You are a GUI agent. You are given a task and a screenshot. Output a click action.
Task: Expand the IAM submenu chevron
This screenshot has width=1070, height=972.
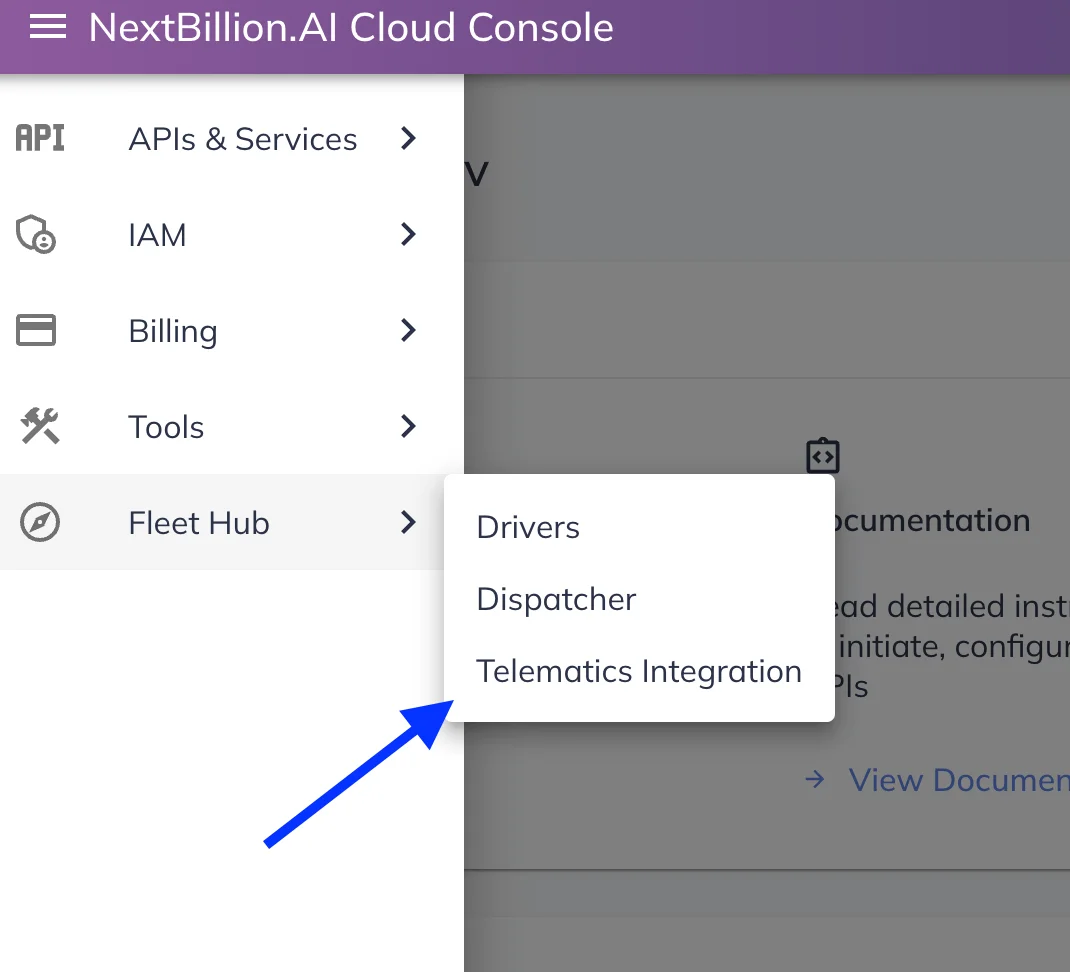(x=408, y=234)
